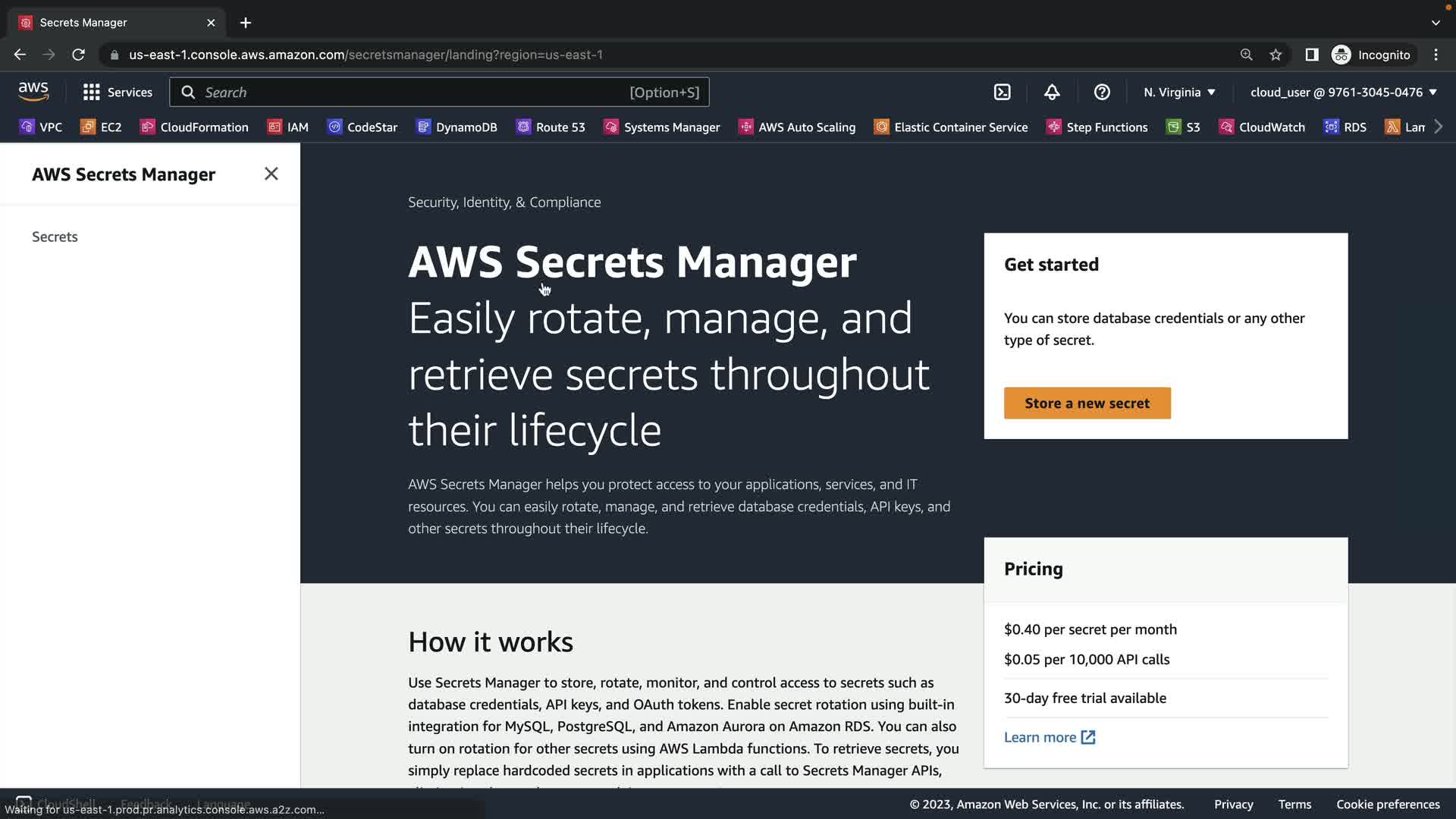The image size is (1456, 819).
Task: Select Secrets in the left navigation
Action: pyautogui.click(x=55, y=237)
